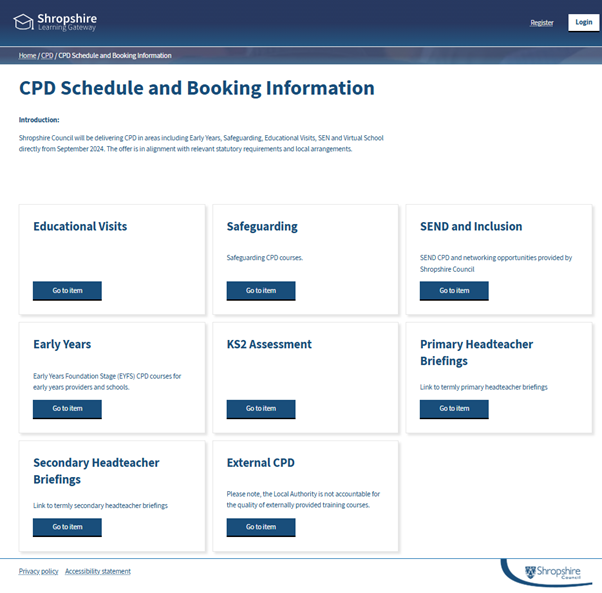
Task: Click the 'Early Years Foundation Stage (EYFS)' description
Action: pyautogui.click(x=107, y=382)
